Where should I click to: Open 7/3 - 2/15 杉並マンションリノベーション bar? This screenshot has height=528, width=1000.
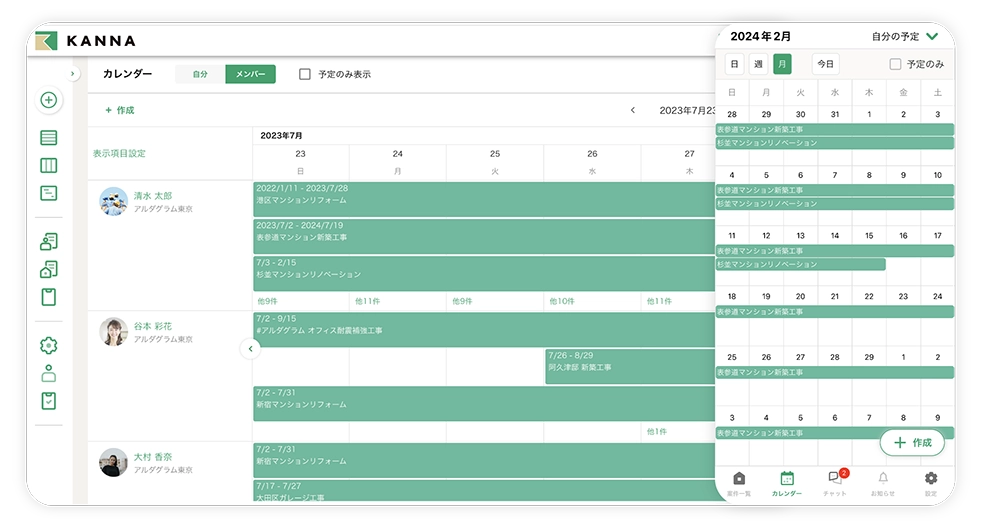(483, 274)
